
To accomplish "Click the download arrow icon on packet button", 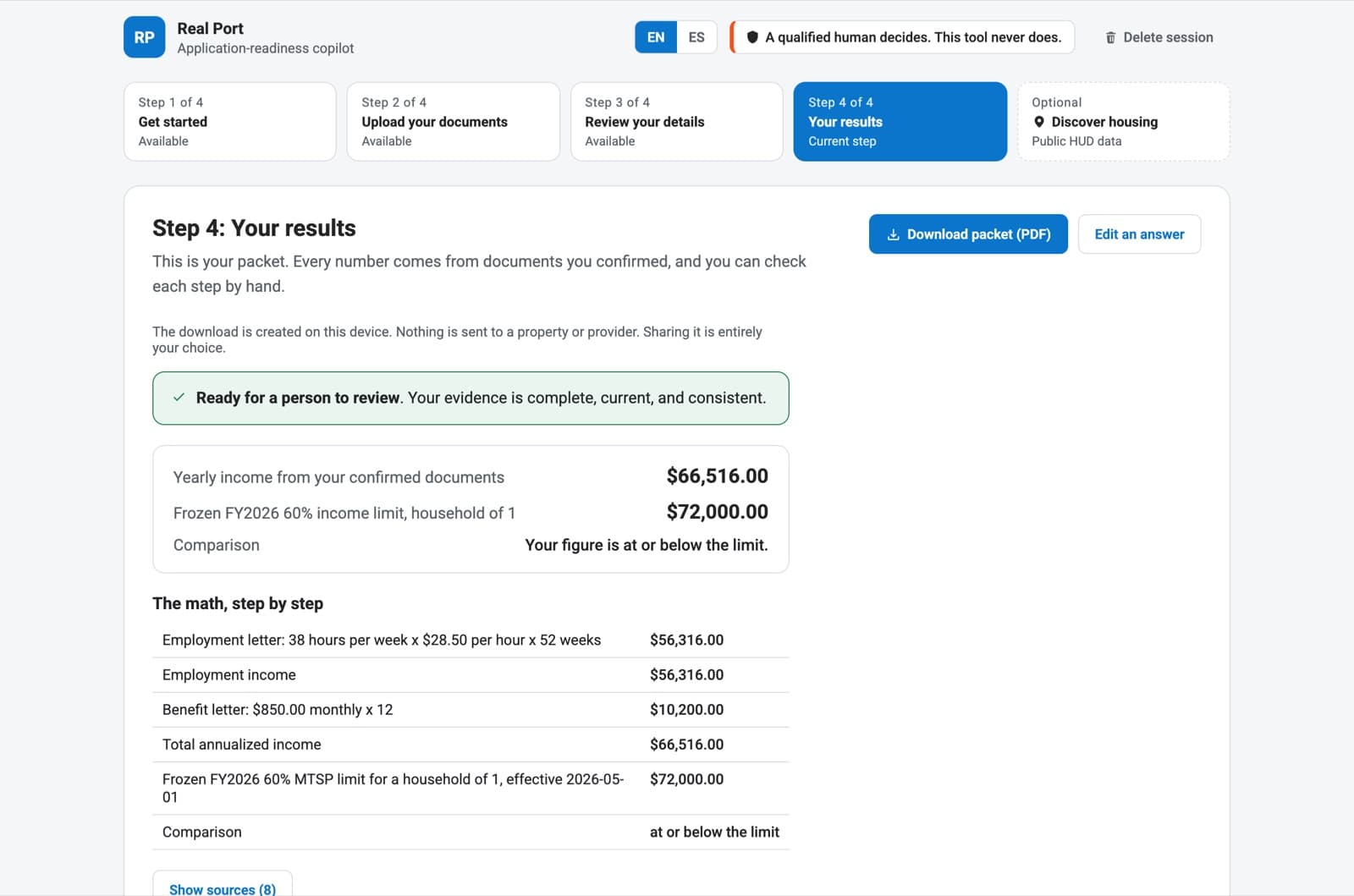I will pos(893,234).
